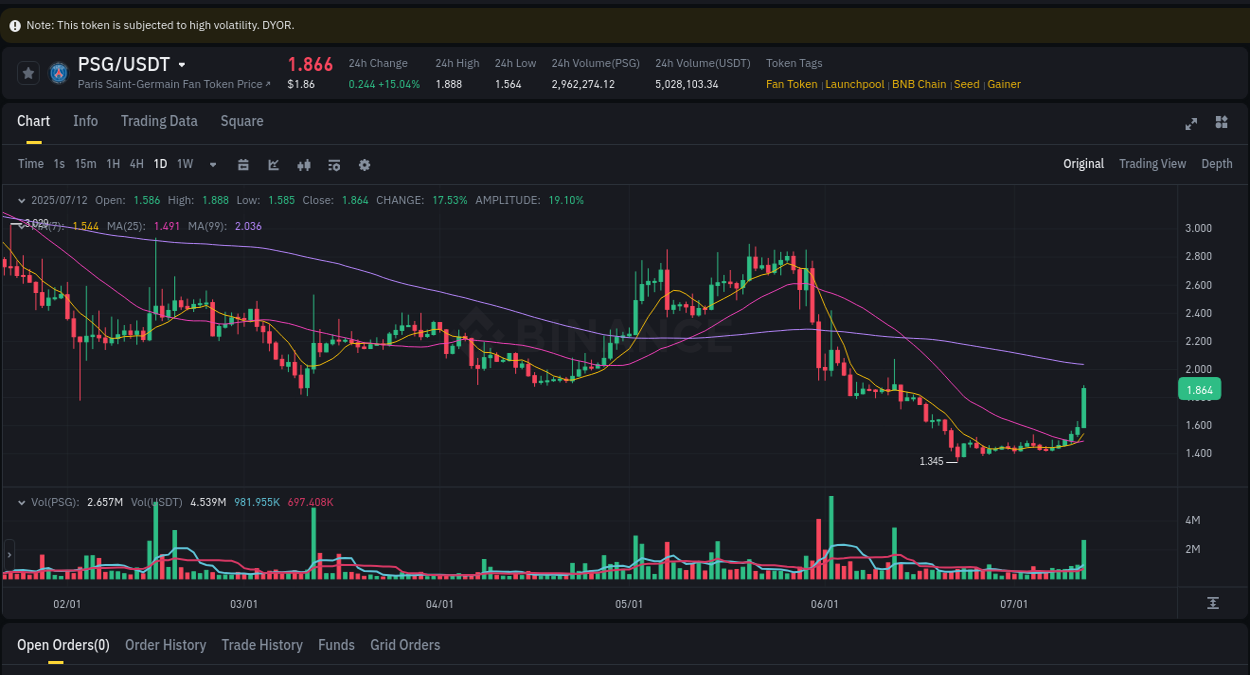Open the indicator list icon
Screen dimensions: 1250x675
click(x=334, y=164)
